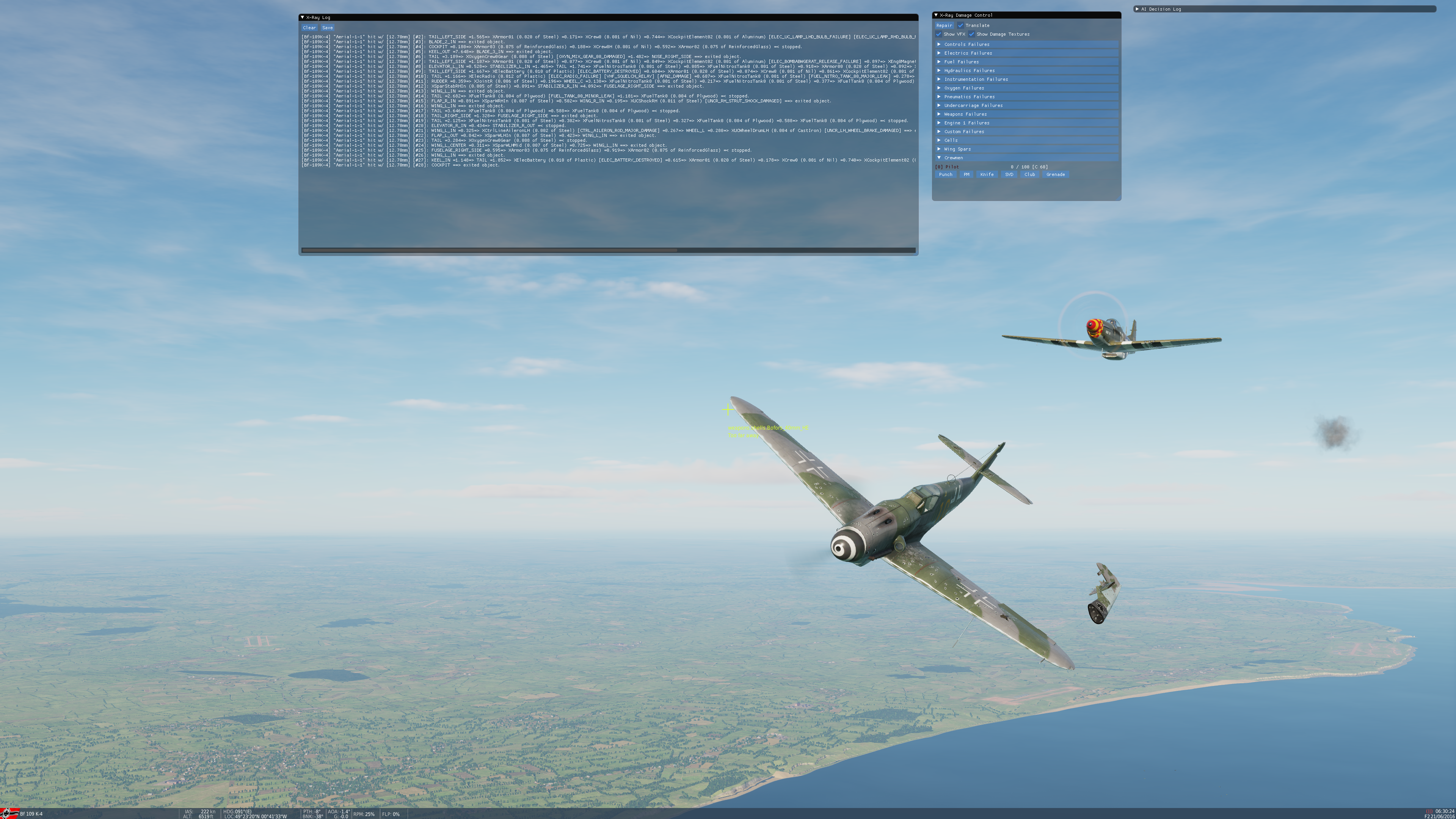1456x819 pixels.
Task: Click the yellow crosshair target marker
Action: point(728,409)
